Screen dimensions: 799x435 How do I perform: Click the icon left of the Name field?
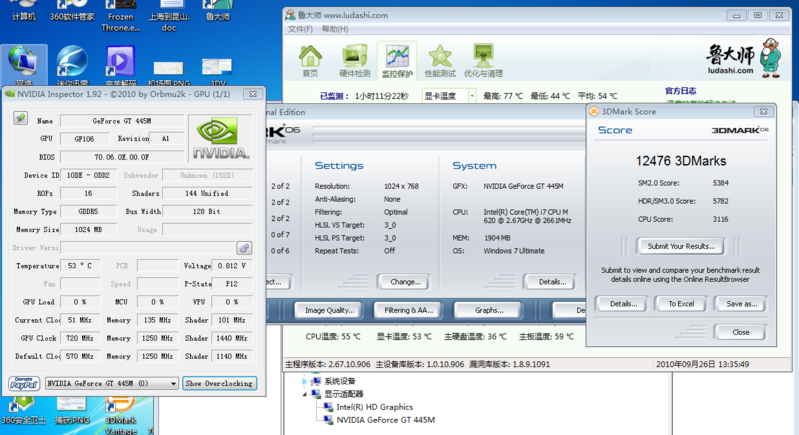pyautogui.click(x=20, y=119)
